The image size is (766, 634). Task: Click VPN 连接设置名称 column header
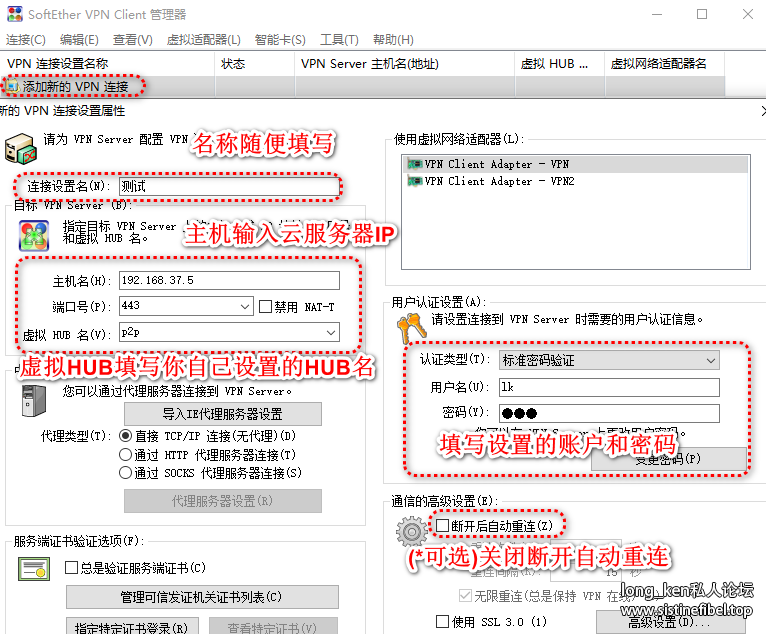click(107, 64)
